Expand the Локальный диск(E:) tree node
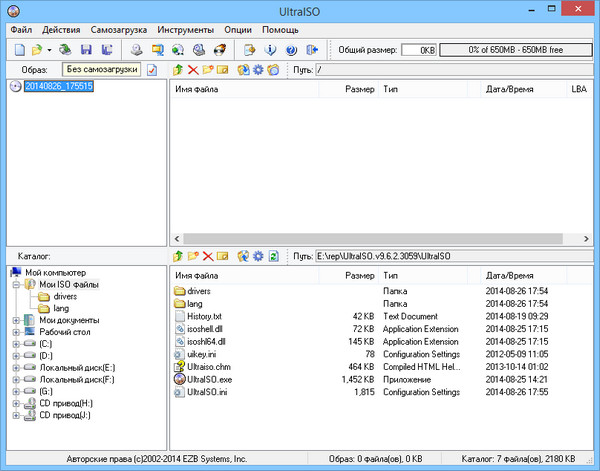 point(16,368)
